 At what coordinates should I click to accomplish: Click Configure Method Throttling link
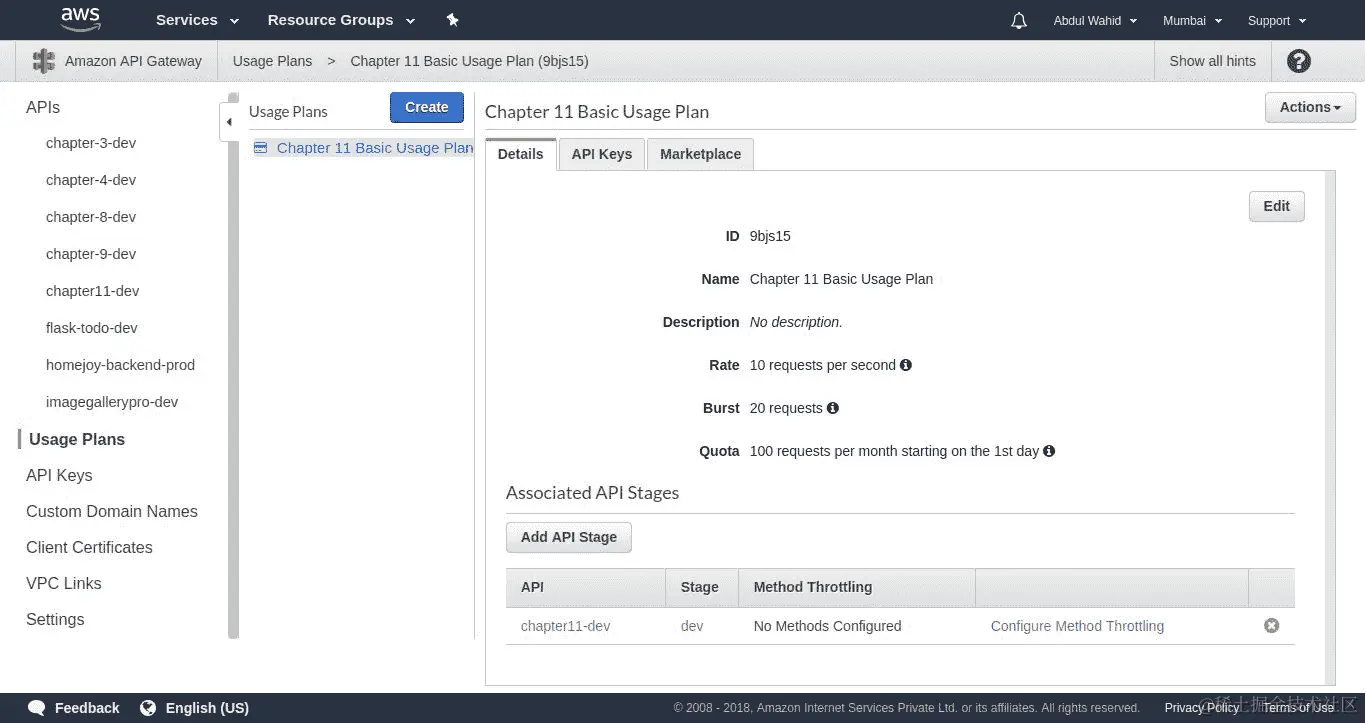(1077, 626)
